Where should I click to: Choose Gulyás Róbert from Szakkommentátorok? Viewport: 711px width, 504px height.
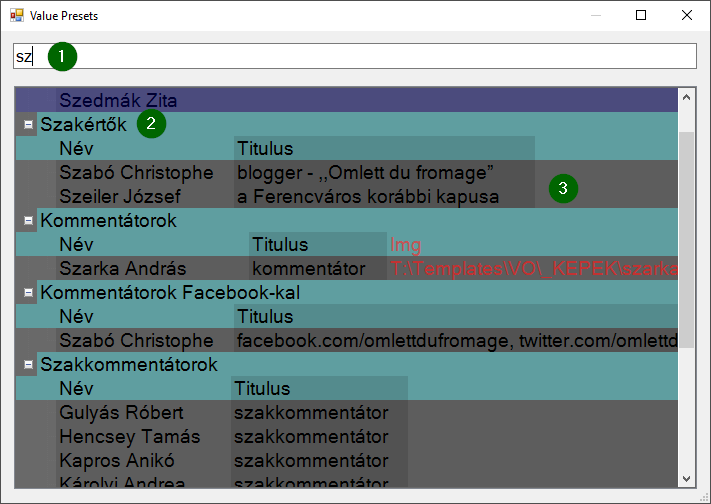click(x=121, y=413)
